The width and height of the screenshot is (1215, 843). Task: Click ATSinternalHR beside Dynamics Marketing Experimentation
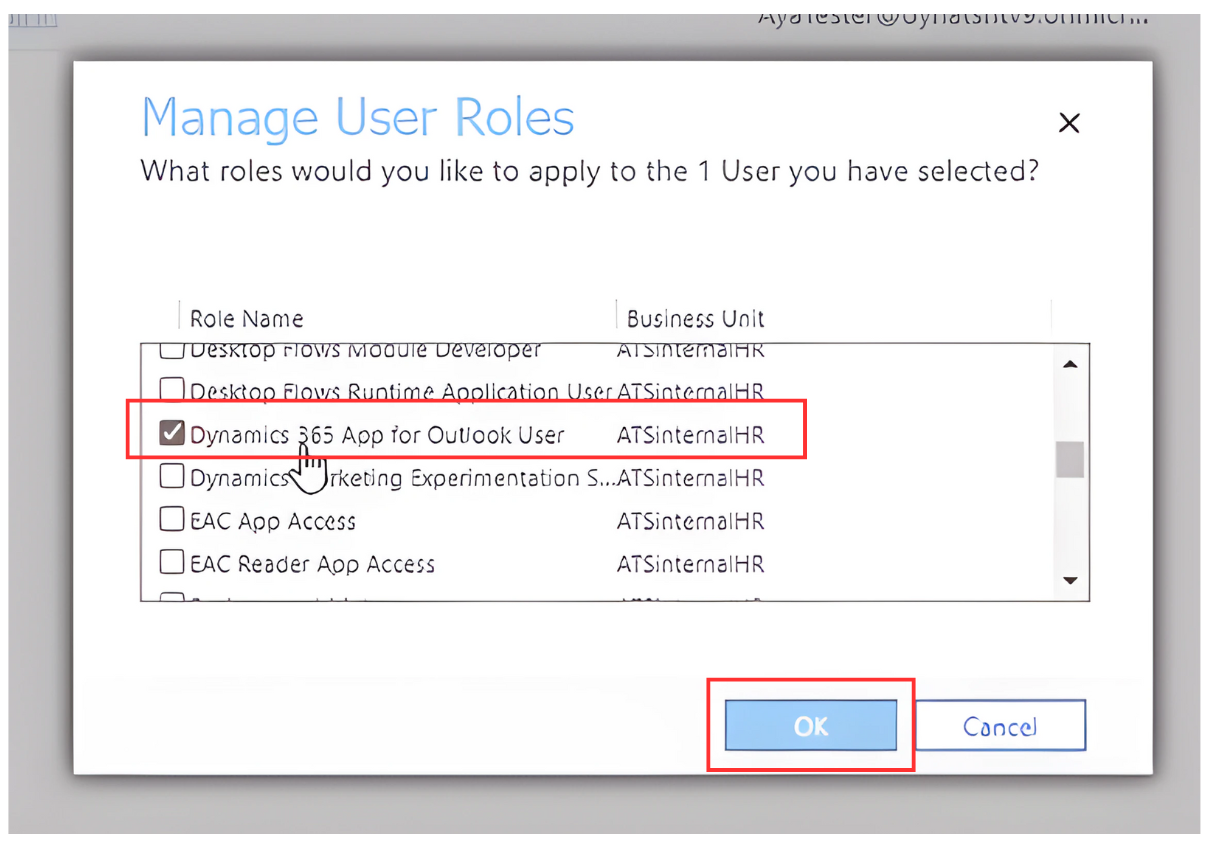coord(691,478)
